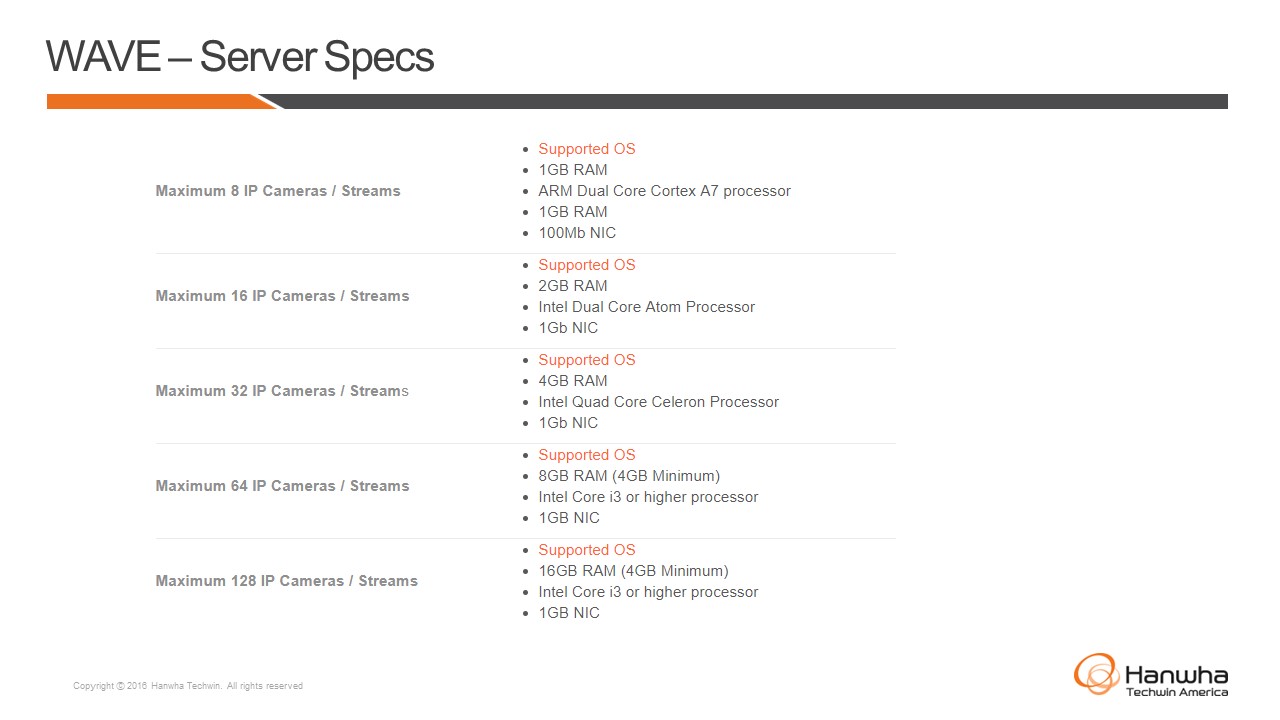Select Maximum 8 IP Cameras / Streams row label
Image resolution: width=1280 pixels, height=720 pixels.
(x=278, y=191)
